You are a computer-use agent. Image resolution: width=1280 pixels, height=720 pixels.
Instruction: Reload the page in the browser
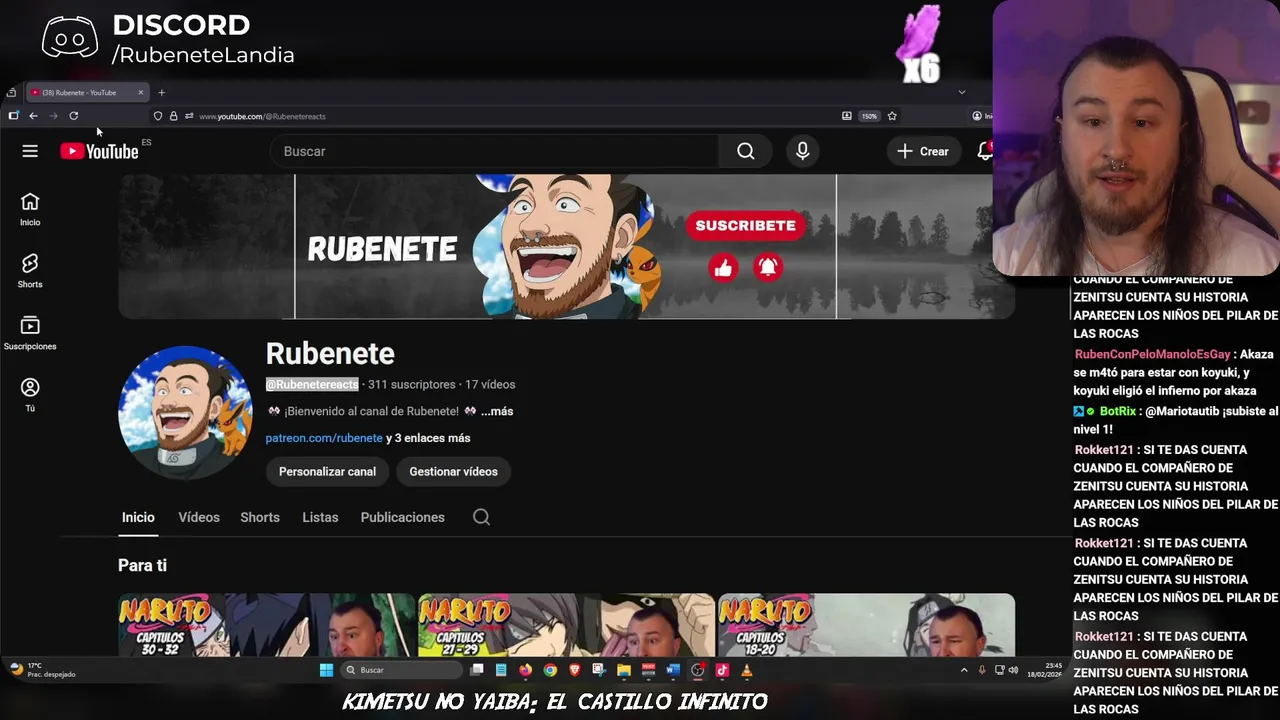[73, 116]
